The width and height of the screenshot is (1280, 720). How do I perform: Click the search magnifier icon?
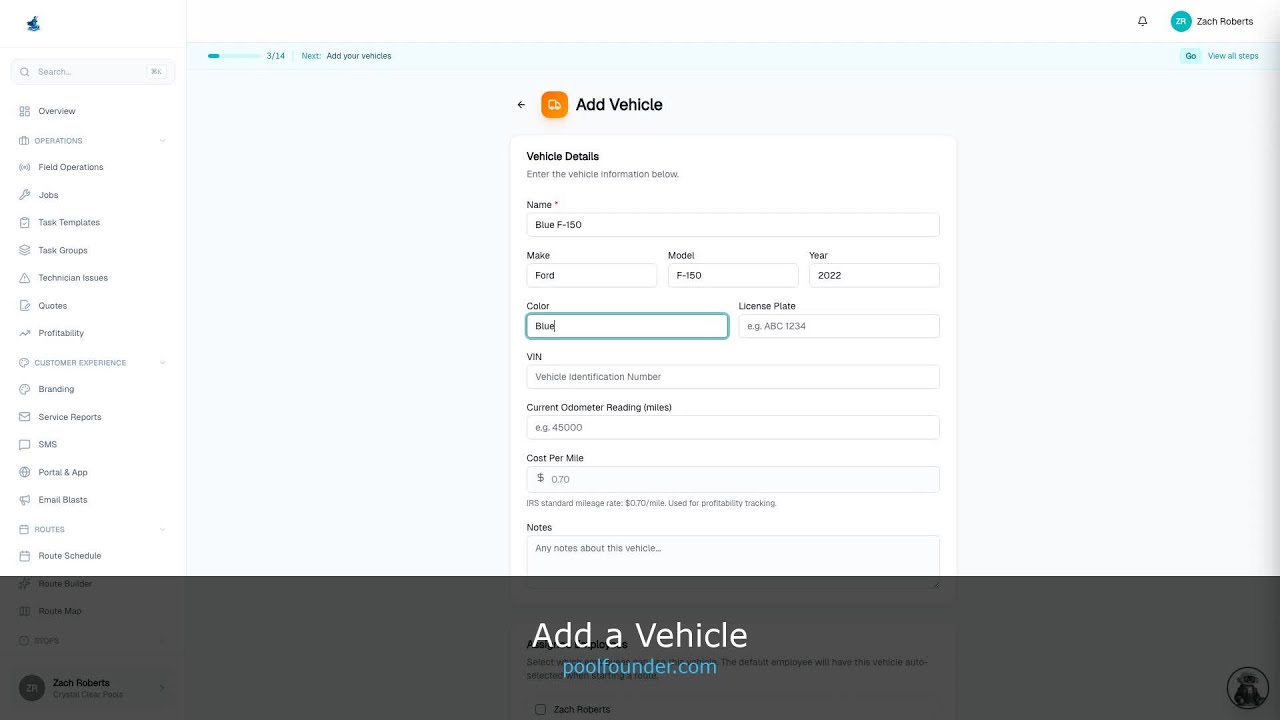(x=25, y=72)
